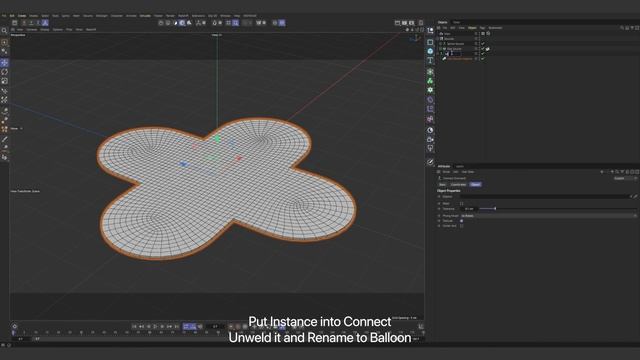Open the Object menu in Object Manager

(472, 28)
